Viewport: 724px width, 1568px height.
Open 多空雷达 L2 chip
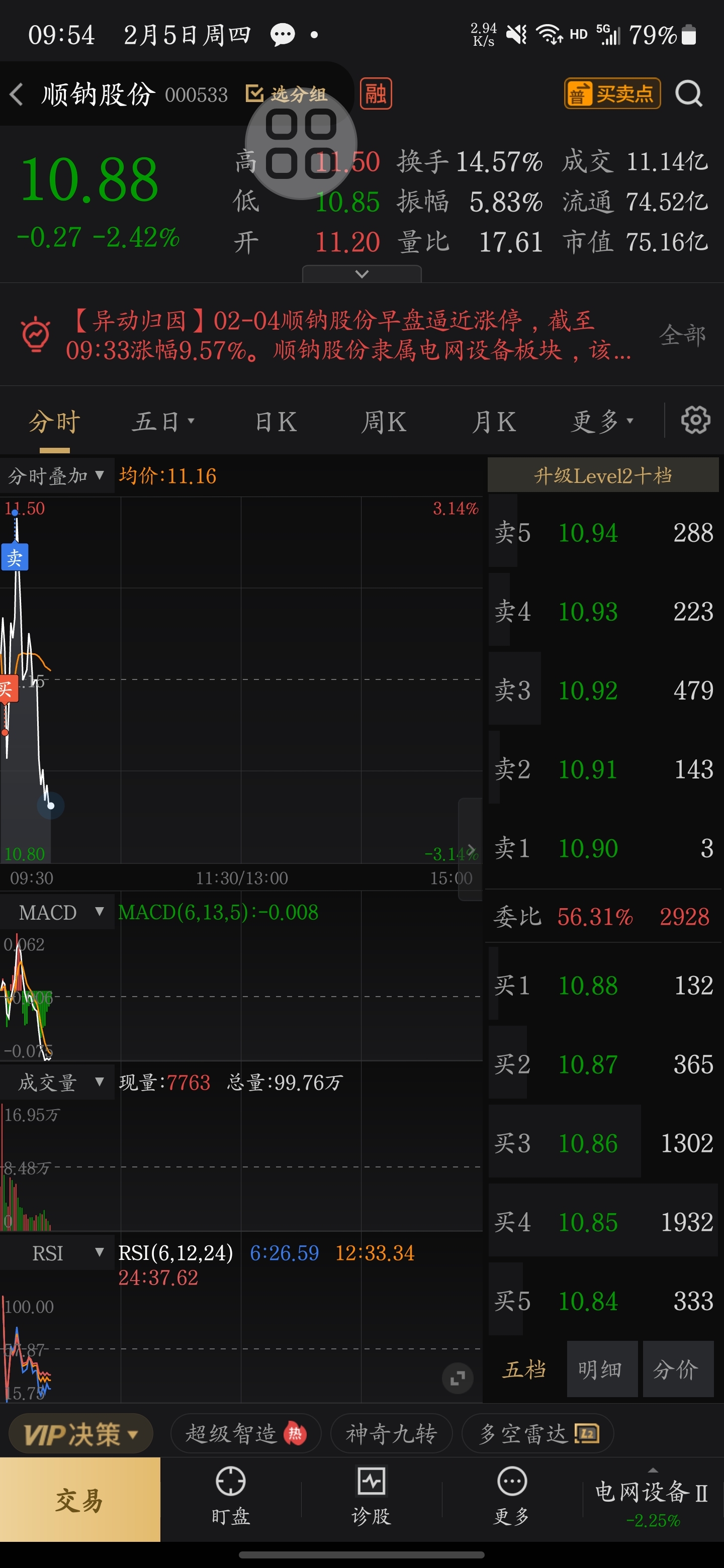coord(537,1434)
